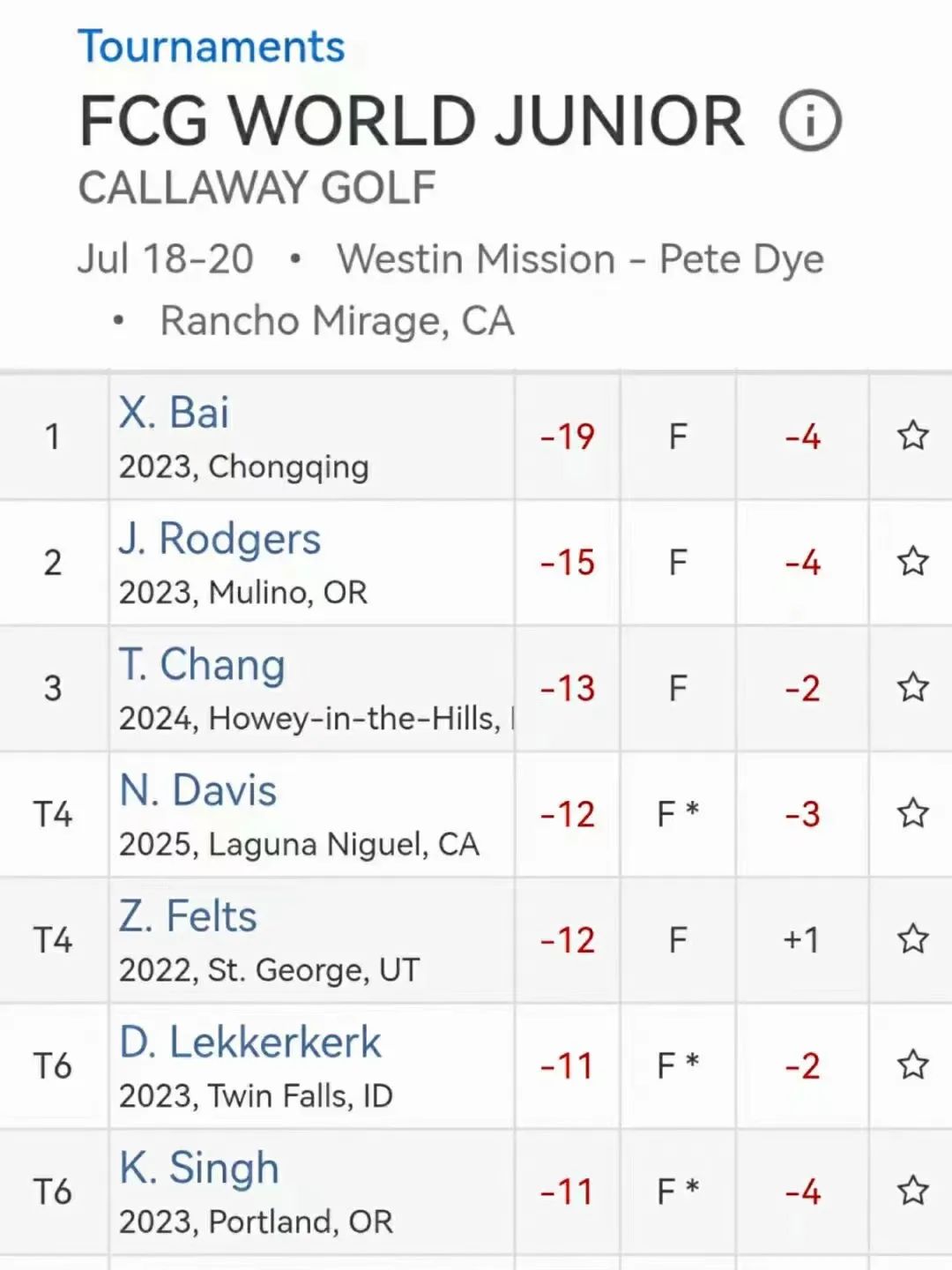Image resolution: width=952 pixels, height=1270 pixels.
Task: Open K. Singh player link
Action: (200, 1169)
